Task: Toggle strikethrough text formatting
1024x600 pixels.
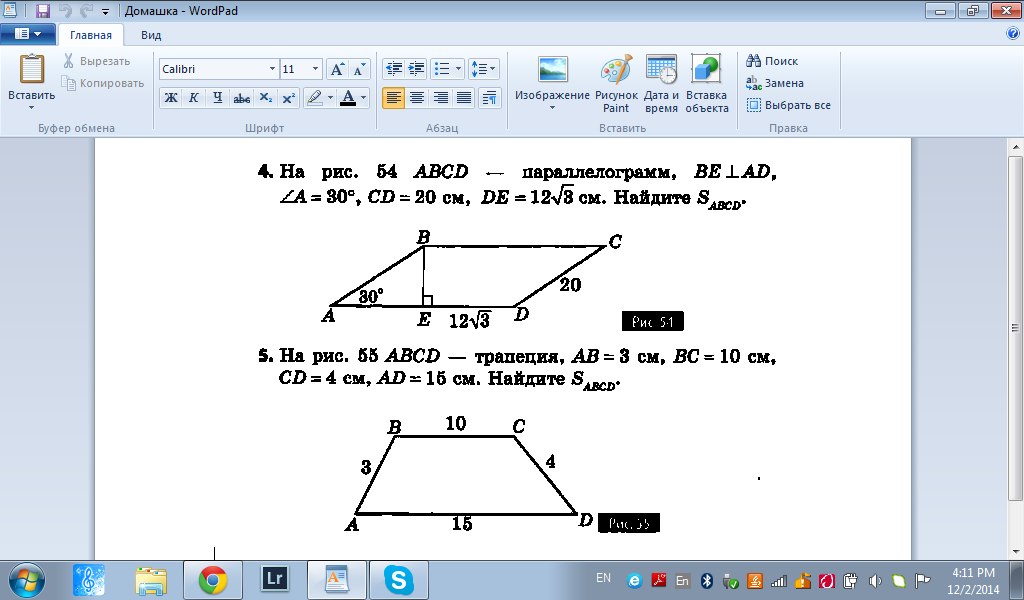Action: coord(241,98)
